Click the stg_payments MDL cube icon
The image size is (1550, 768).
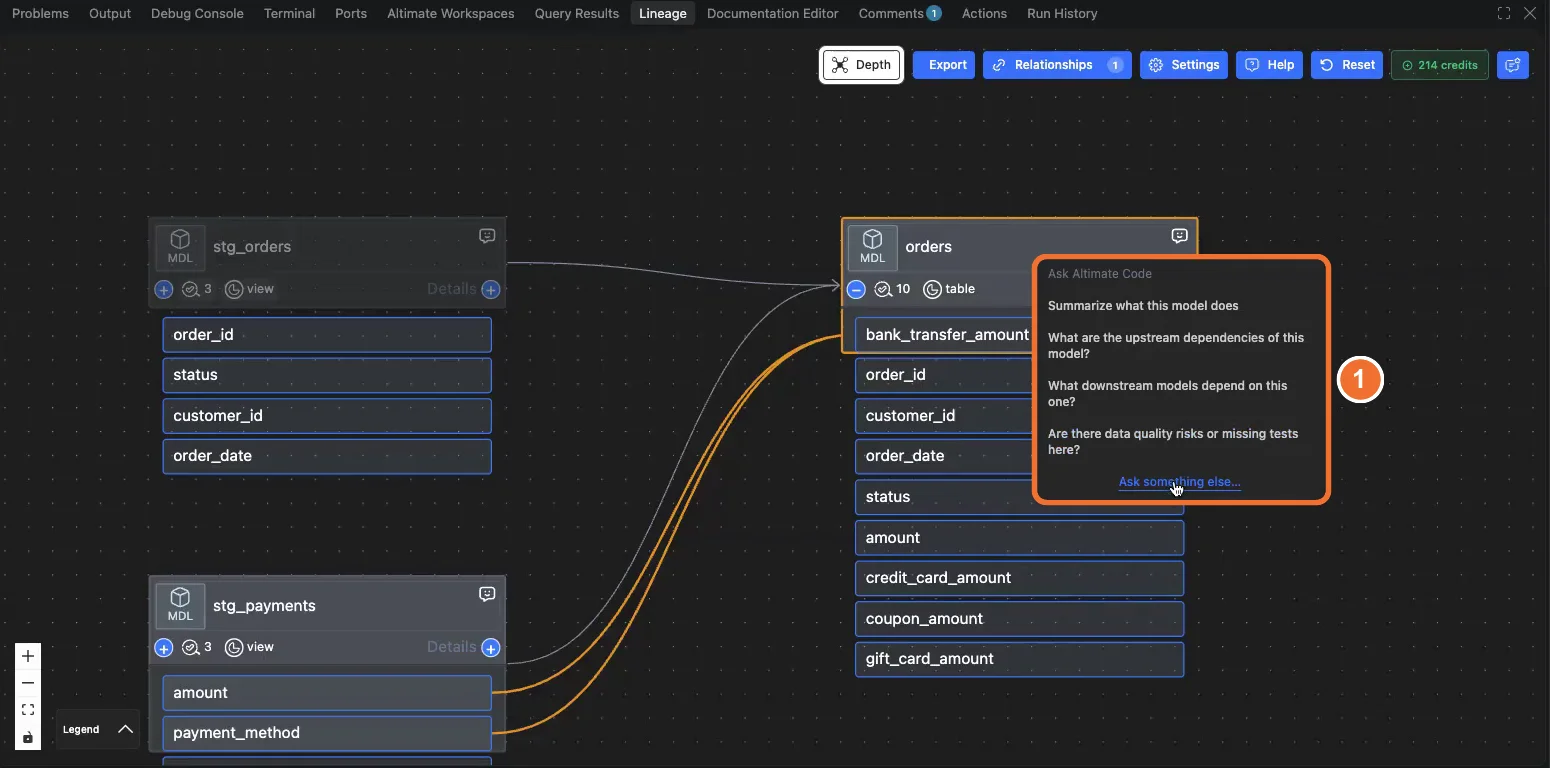[180, 605]
